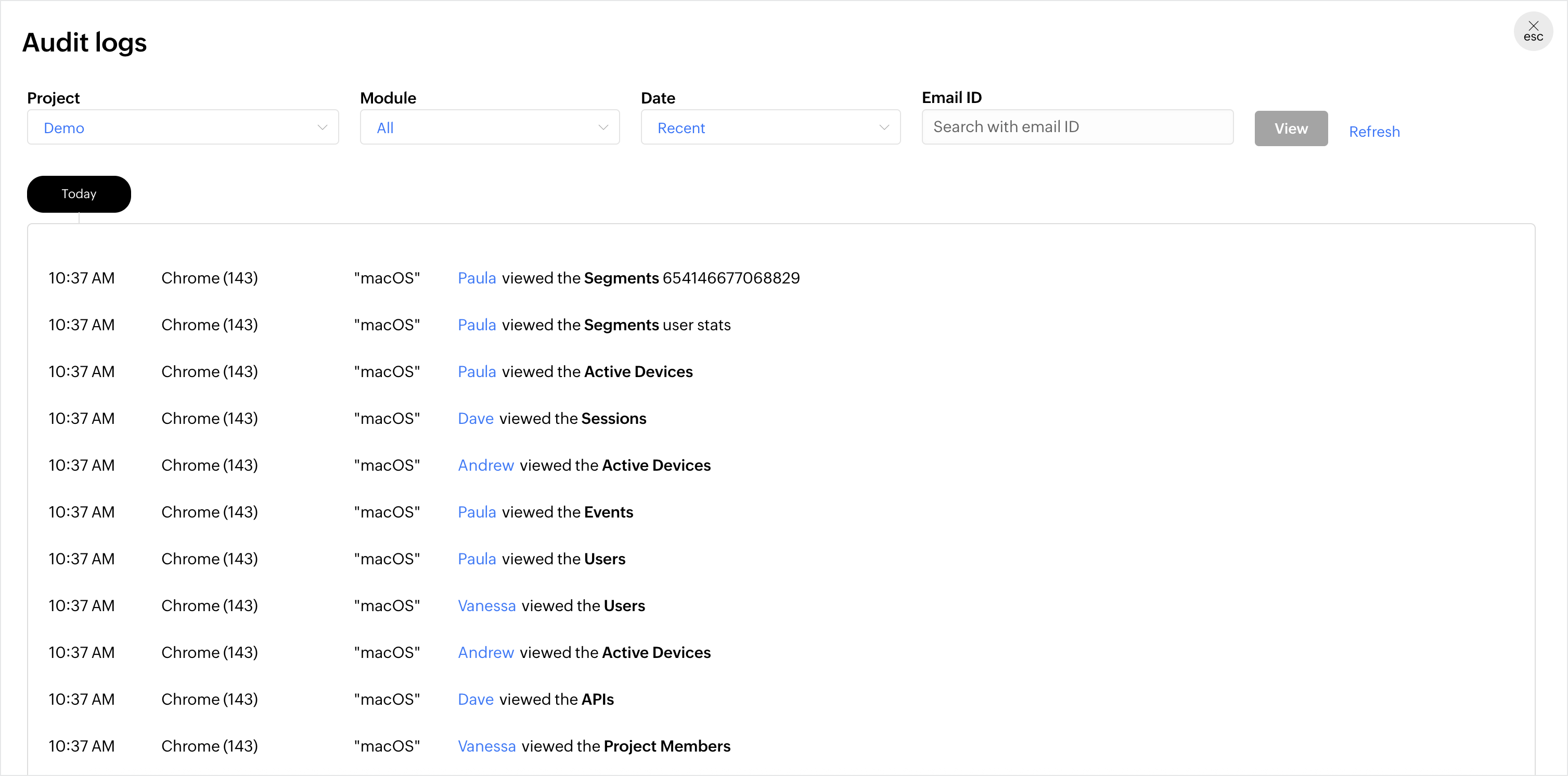Image resolution: width=1568 pixels, height=776 pixels.
Task: Click Paula in the Segments user stats row
Action: [476, 325]
